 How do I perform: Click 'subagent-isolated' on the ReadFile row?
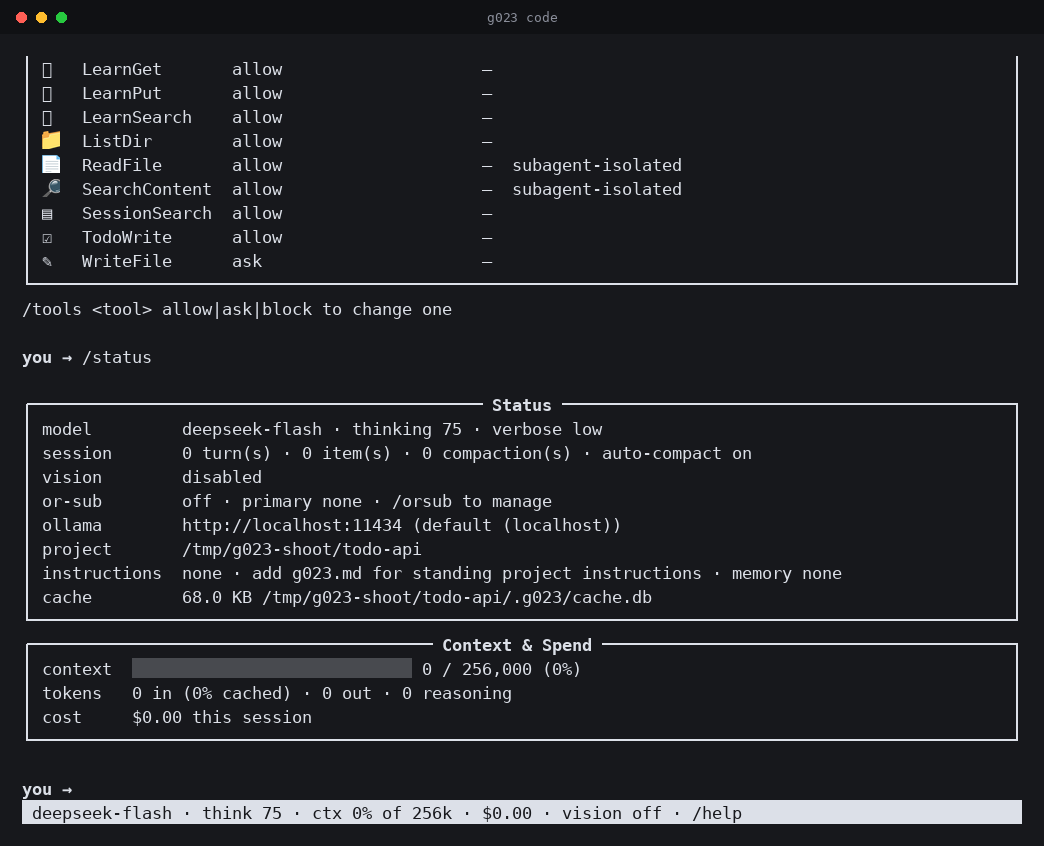tap(597, 165)
